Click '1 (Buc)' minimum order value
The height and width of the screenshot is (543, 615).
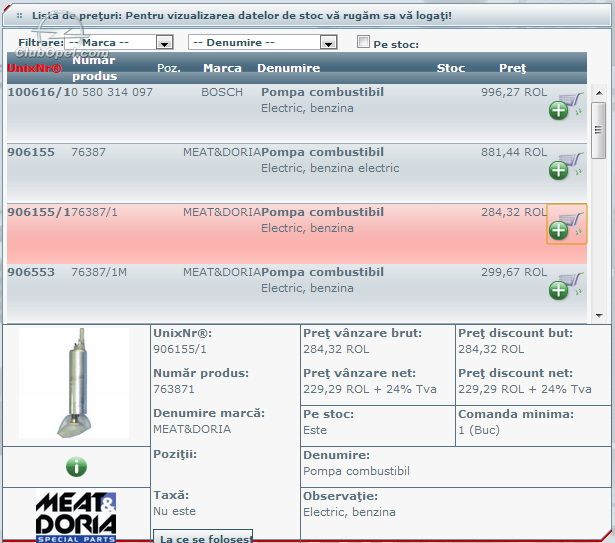[x=479, y=430]
